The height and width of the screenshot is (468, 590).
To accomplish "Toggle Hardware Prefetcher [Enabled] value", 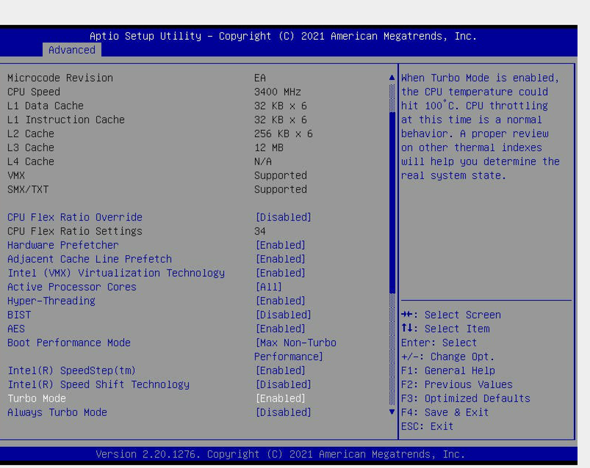I will (280, 245).
